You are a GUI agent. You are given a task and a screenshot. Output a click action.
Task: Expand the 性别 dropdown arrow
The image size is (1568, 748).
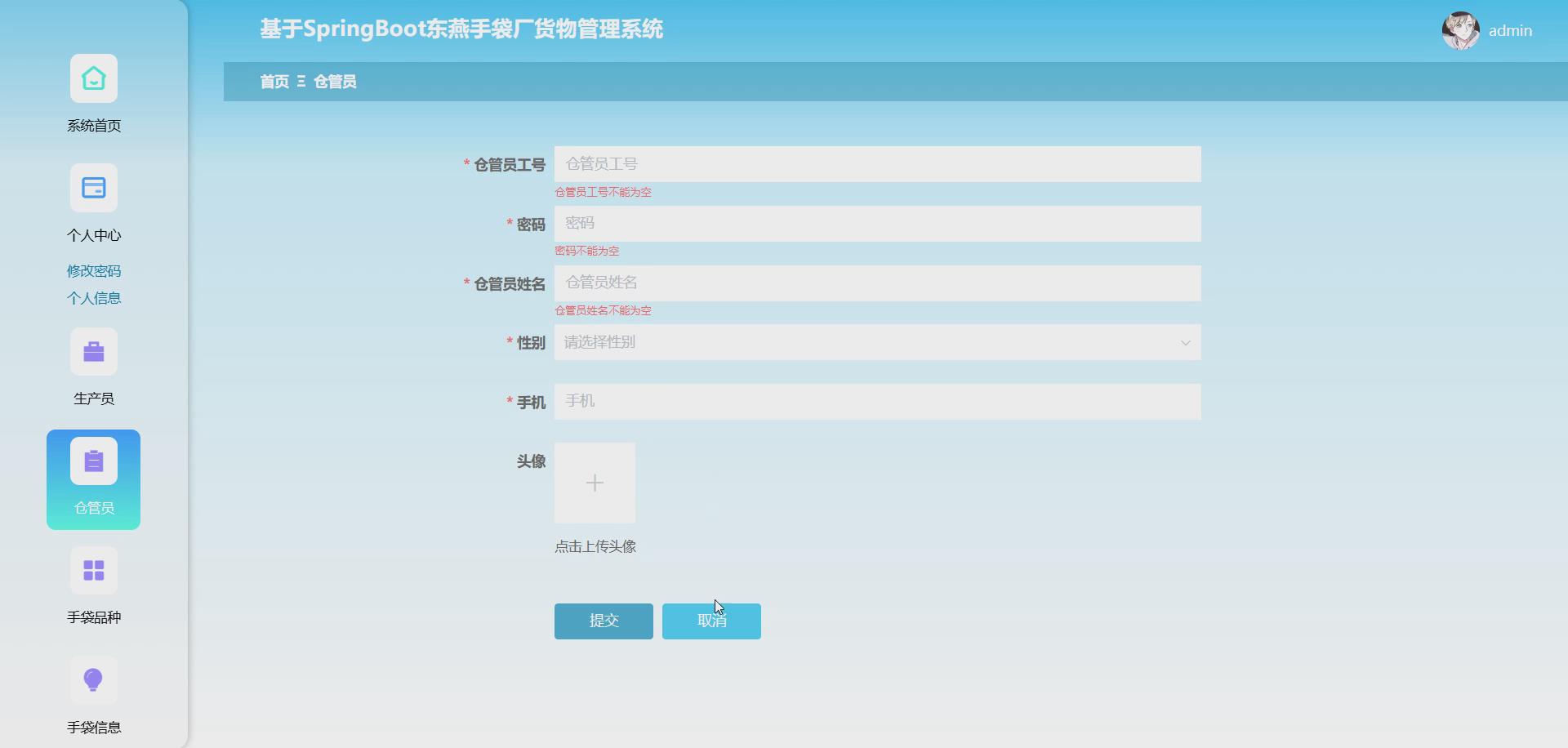coord(1185,343)
